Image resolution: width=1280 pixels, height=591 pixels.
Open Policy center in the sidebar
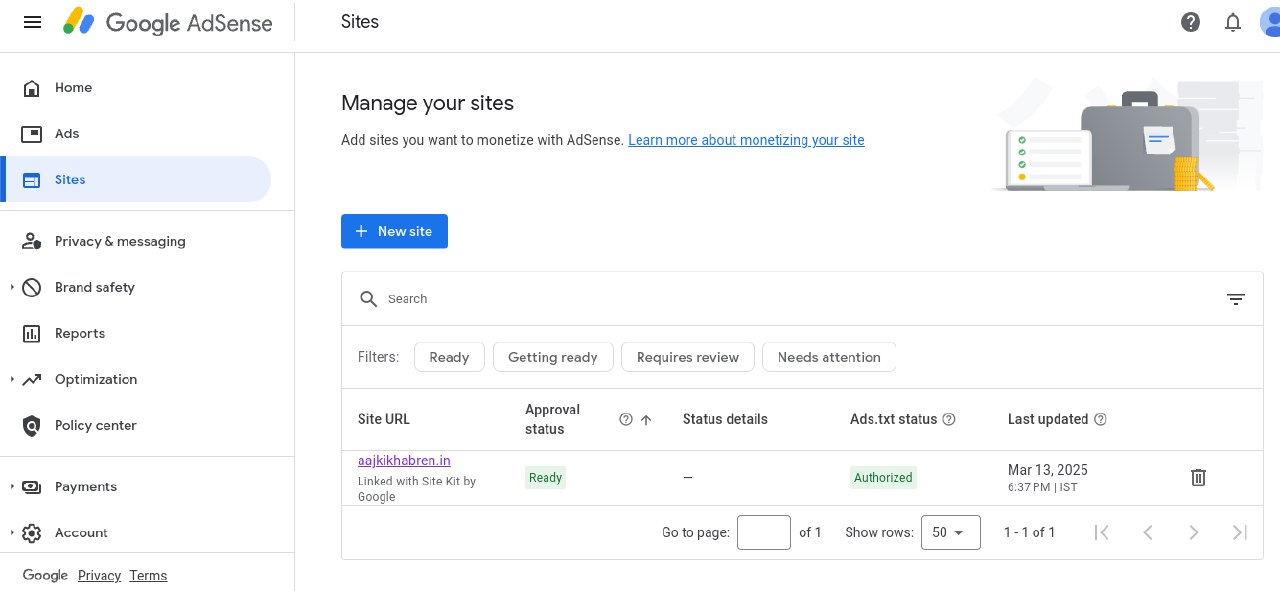[136, 426]
